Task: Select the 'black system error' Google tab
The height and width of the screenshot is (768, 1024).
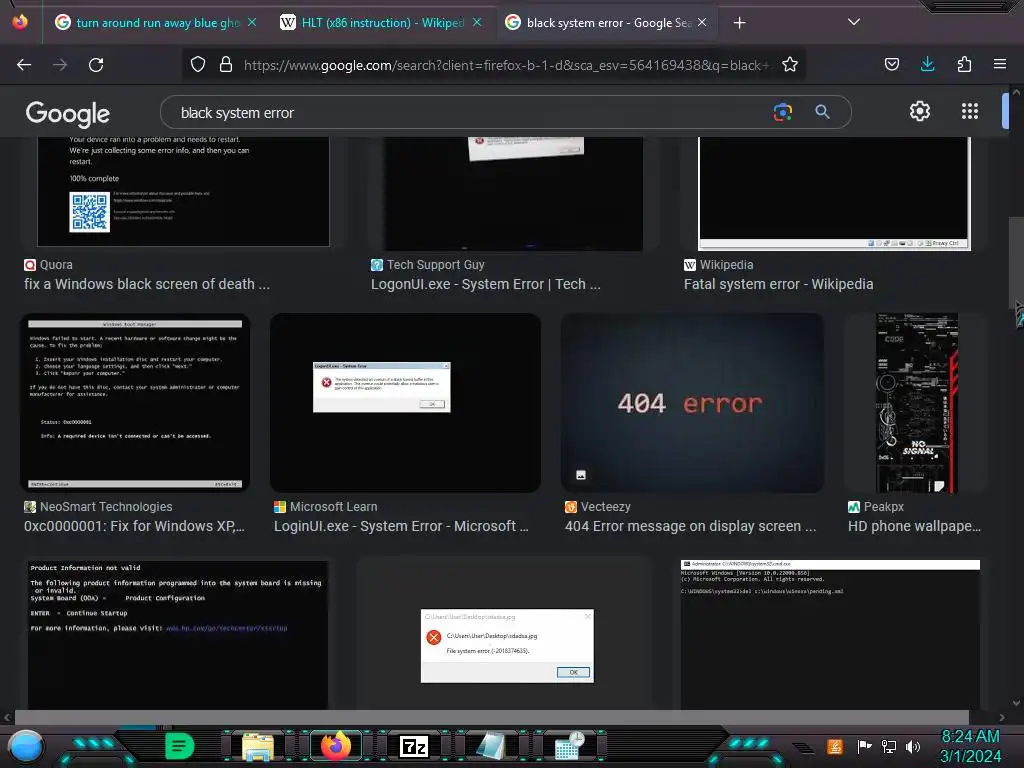Action: [x=606, y=23]
